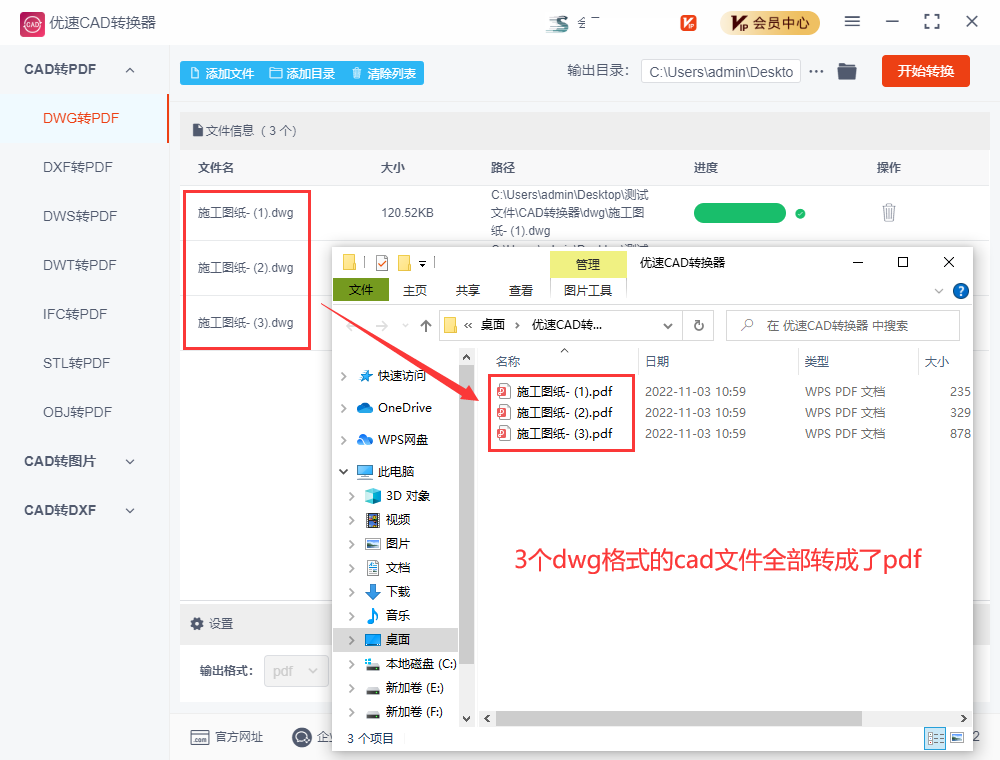The height and width of the screenshot is (760, 1000).
Task: Click 添加文件 to add files
Action: pyautogui.click(x=223, y=73)
